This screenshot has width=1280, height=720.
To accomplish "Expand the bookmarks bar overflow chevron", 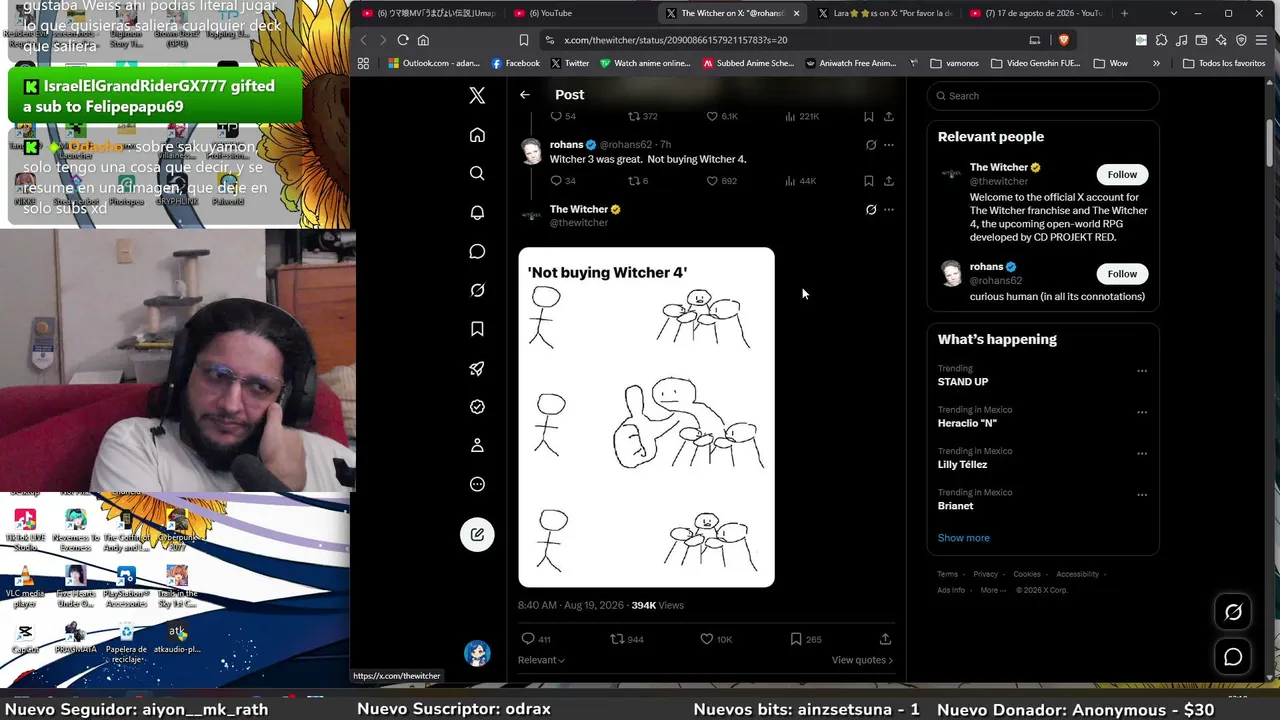I will point(1156,63).
